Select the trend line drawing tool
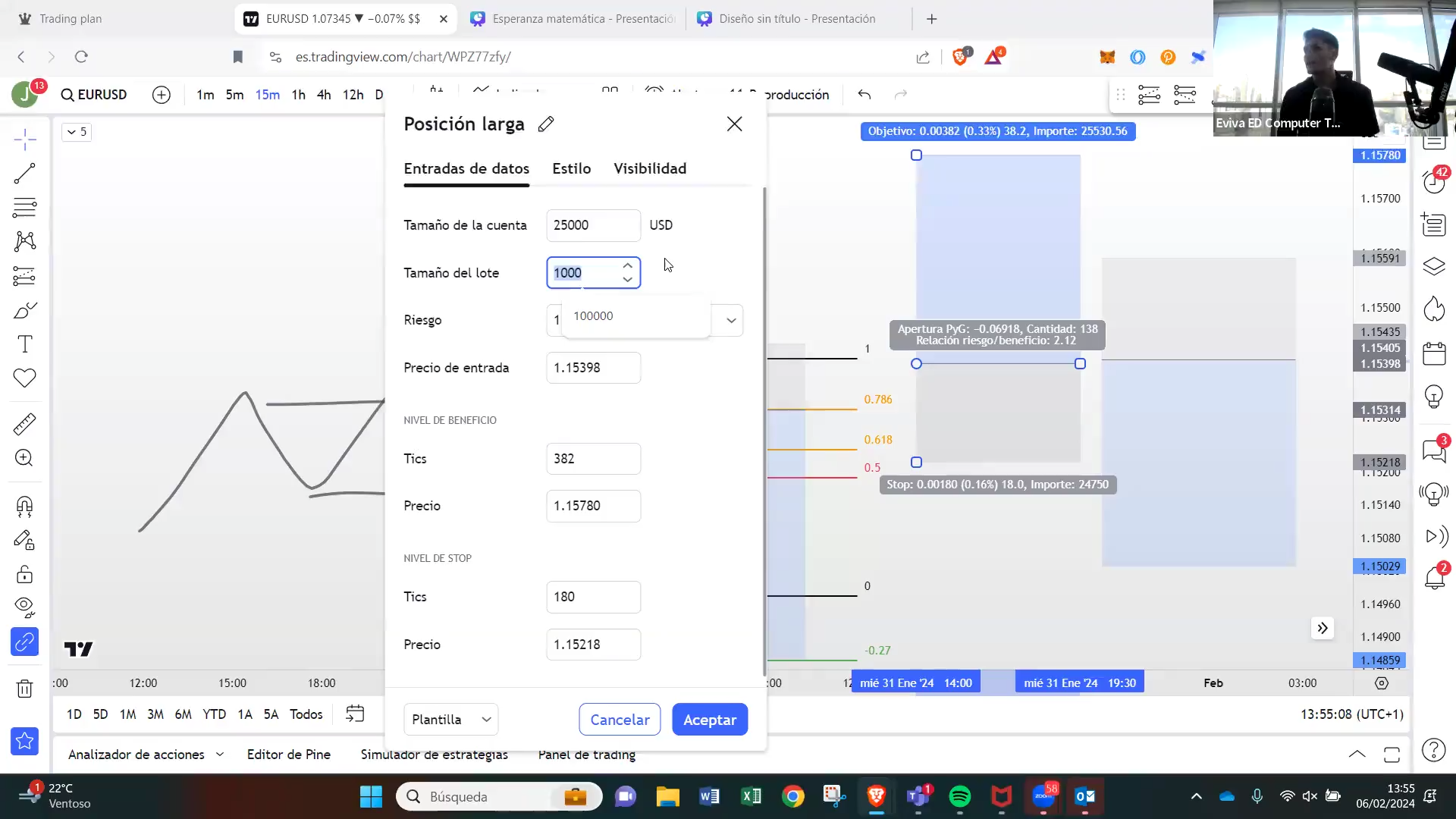The image size is (1456, 819). pos(24,174)
